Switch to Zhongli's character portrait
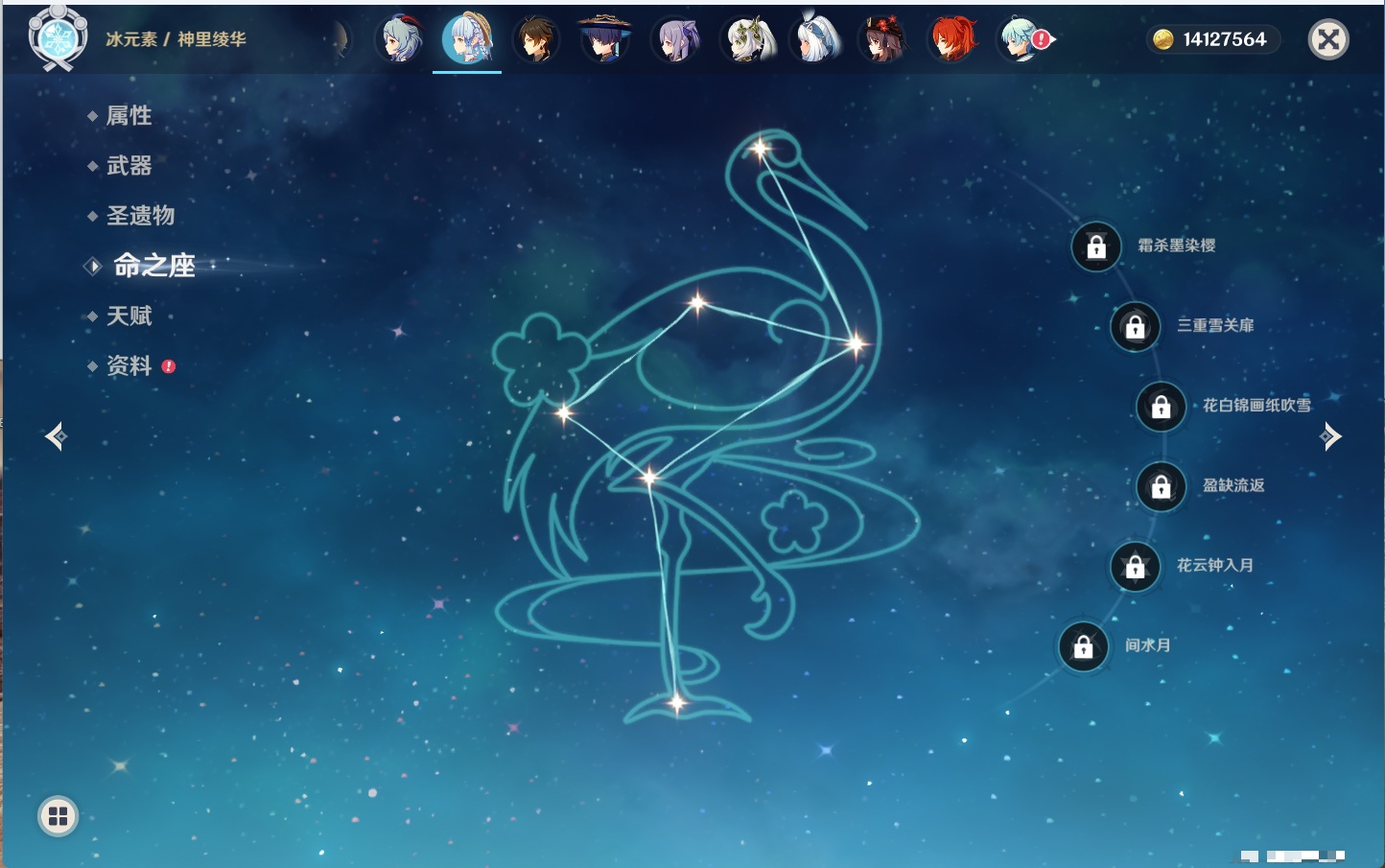The image size is (1385, 868). (x=535, y=40)
